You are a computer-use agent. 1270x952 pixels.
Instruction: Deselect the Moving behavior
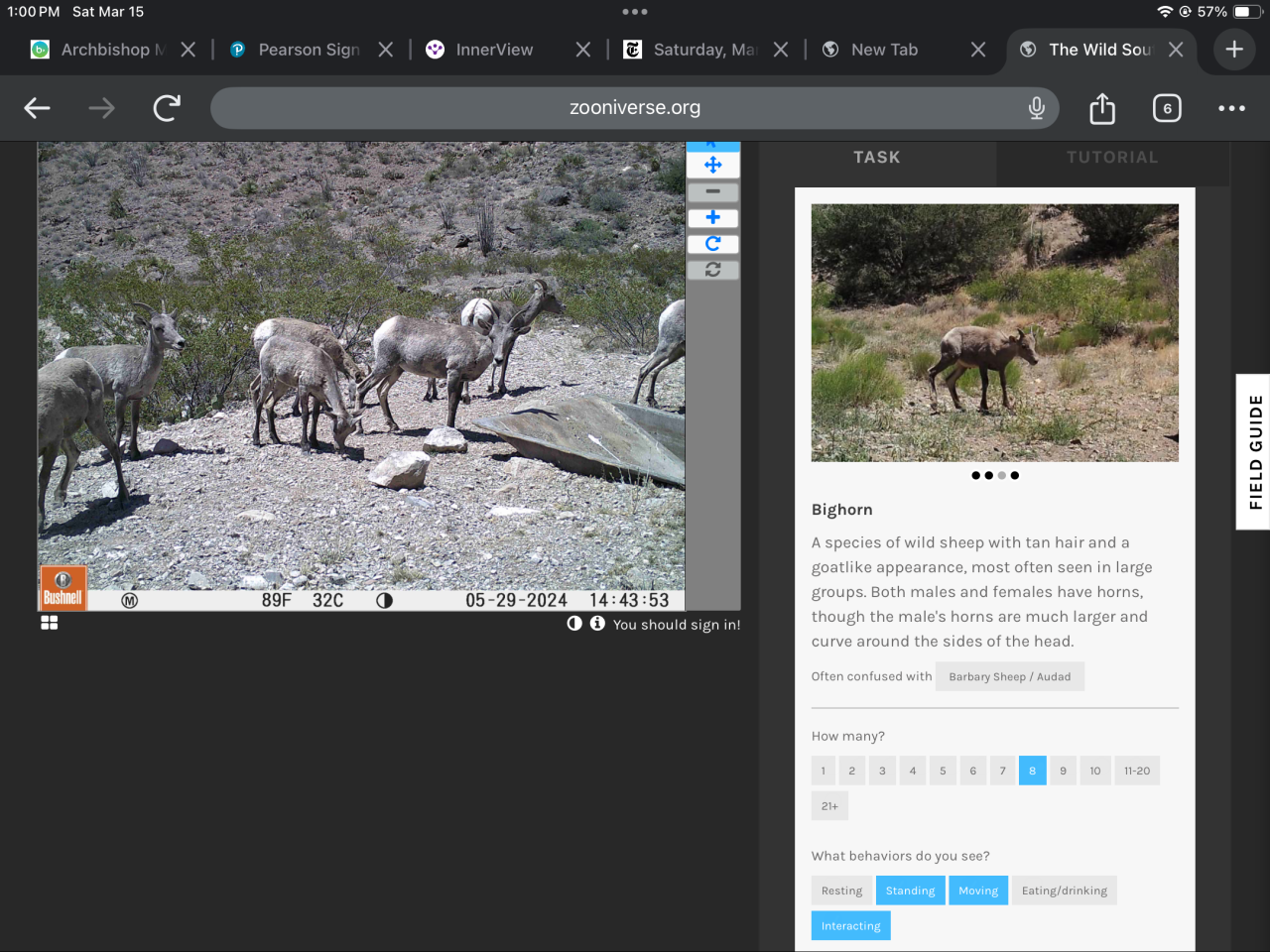pyautogui.click(x=977, y=891)
